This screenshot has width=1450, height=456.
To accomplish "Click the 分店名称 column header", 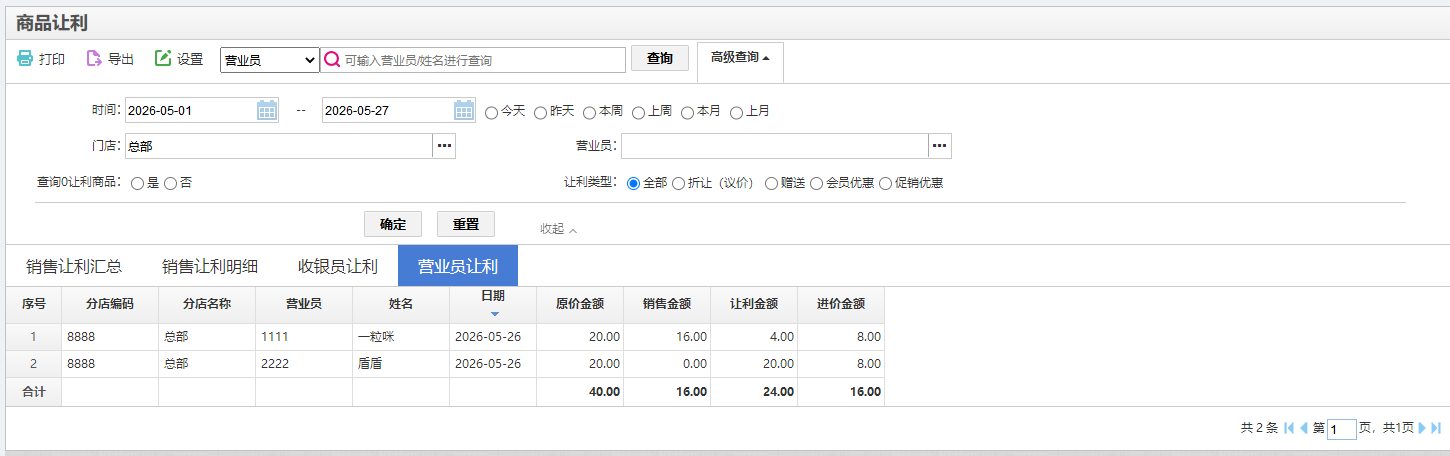I will click(207, 304).
